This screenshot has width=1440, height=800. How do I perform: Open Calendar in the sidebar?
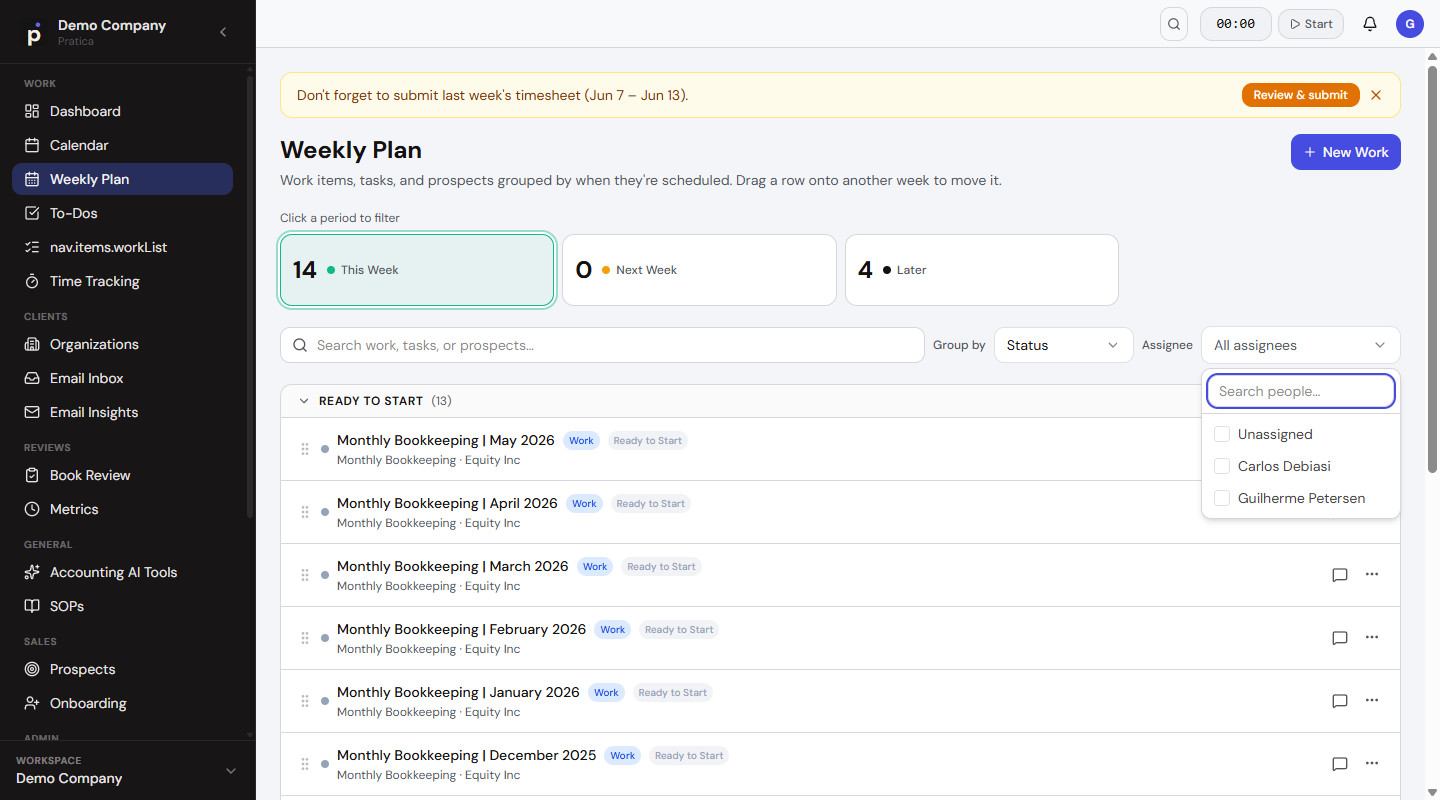[x=122, y=145]
